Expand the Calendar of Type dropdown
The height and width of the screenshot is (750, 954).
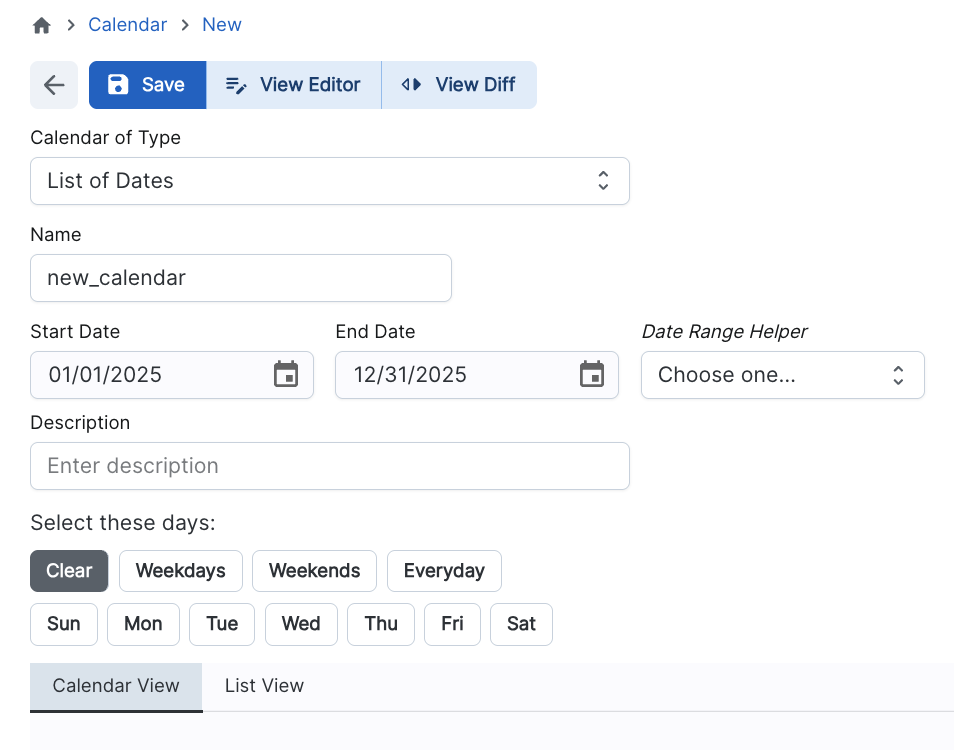pyautogui.click(x=329, y=181)
